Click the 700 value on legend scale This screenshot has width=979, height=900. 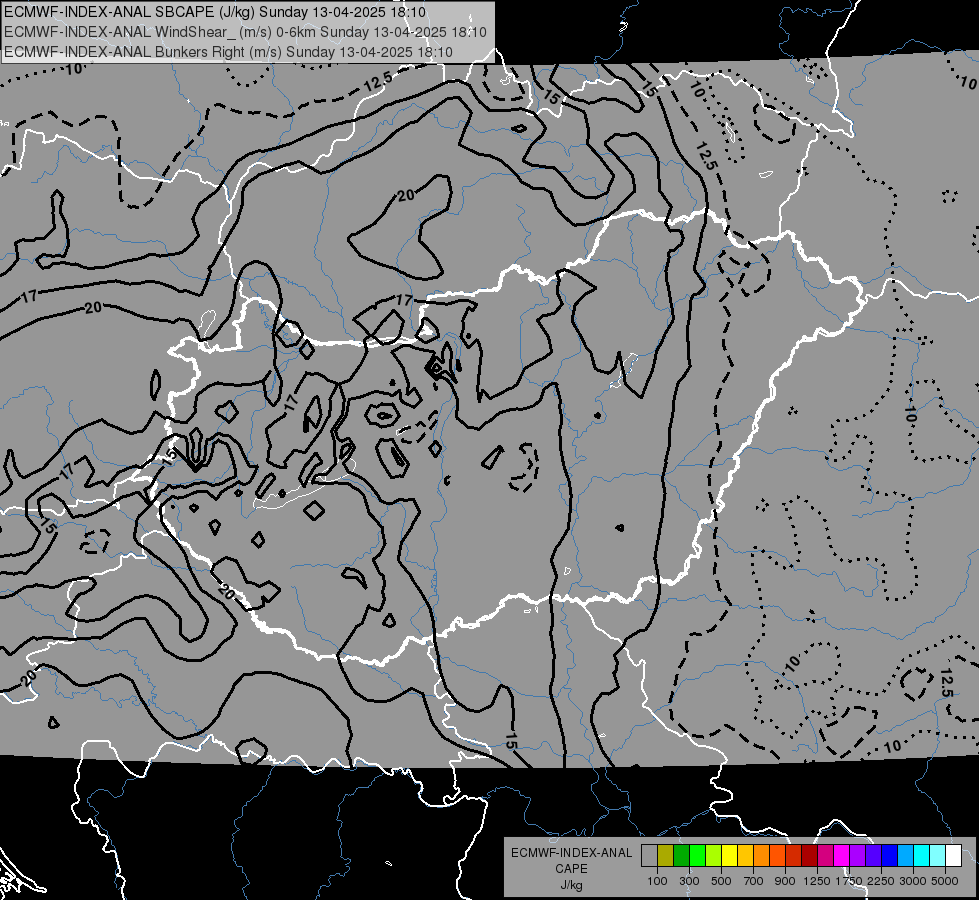point(754,881)
